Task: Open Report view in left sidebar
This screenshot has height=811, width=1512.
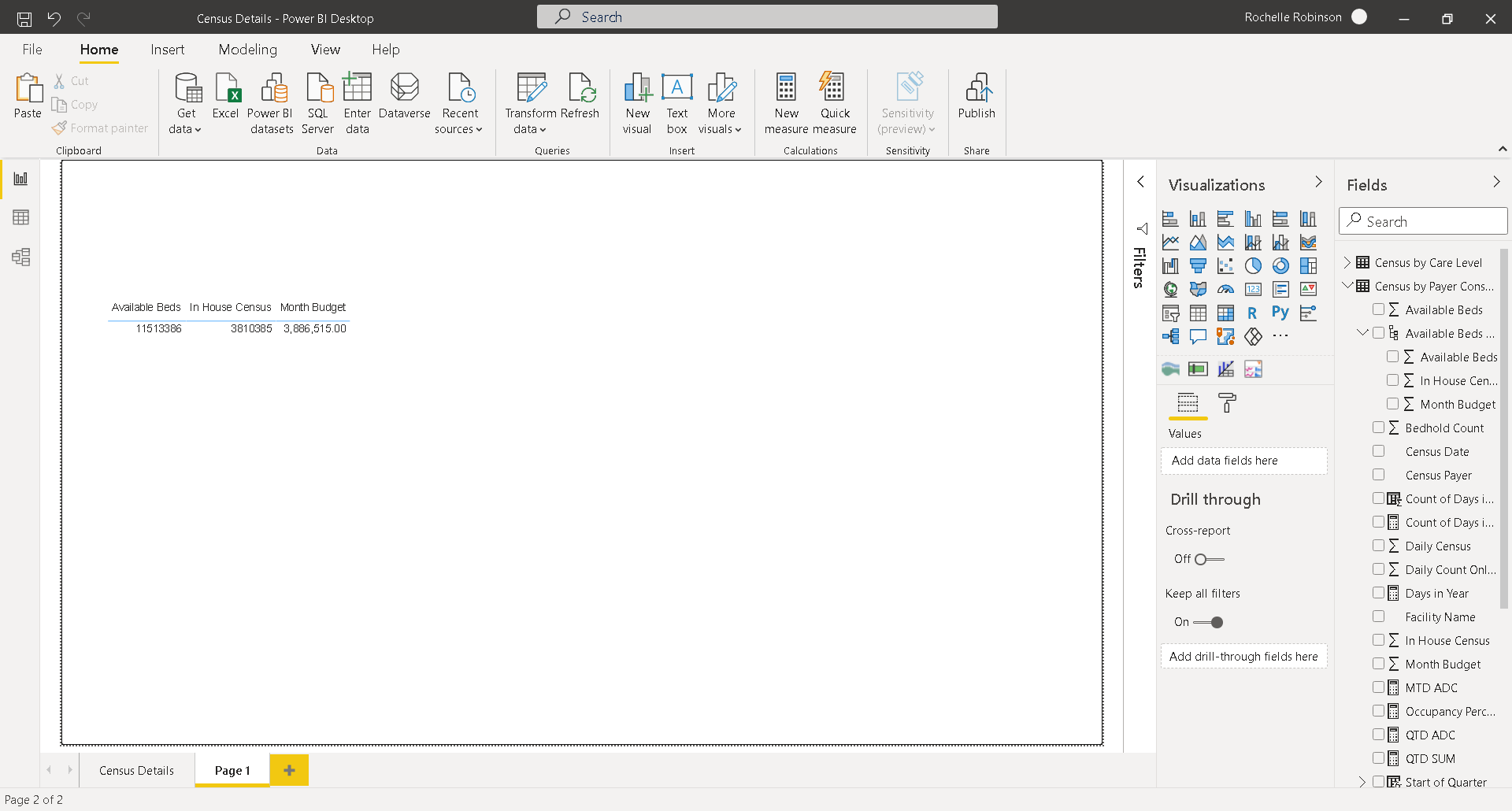Action: [x=21, y=178]
